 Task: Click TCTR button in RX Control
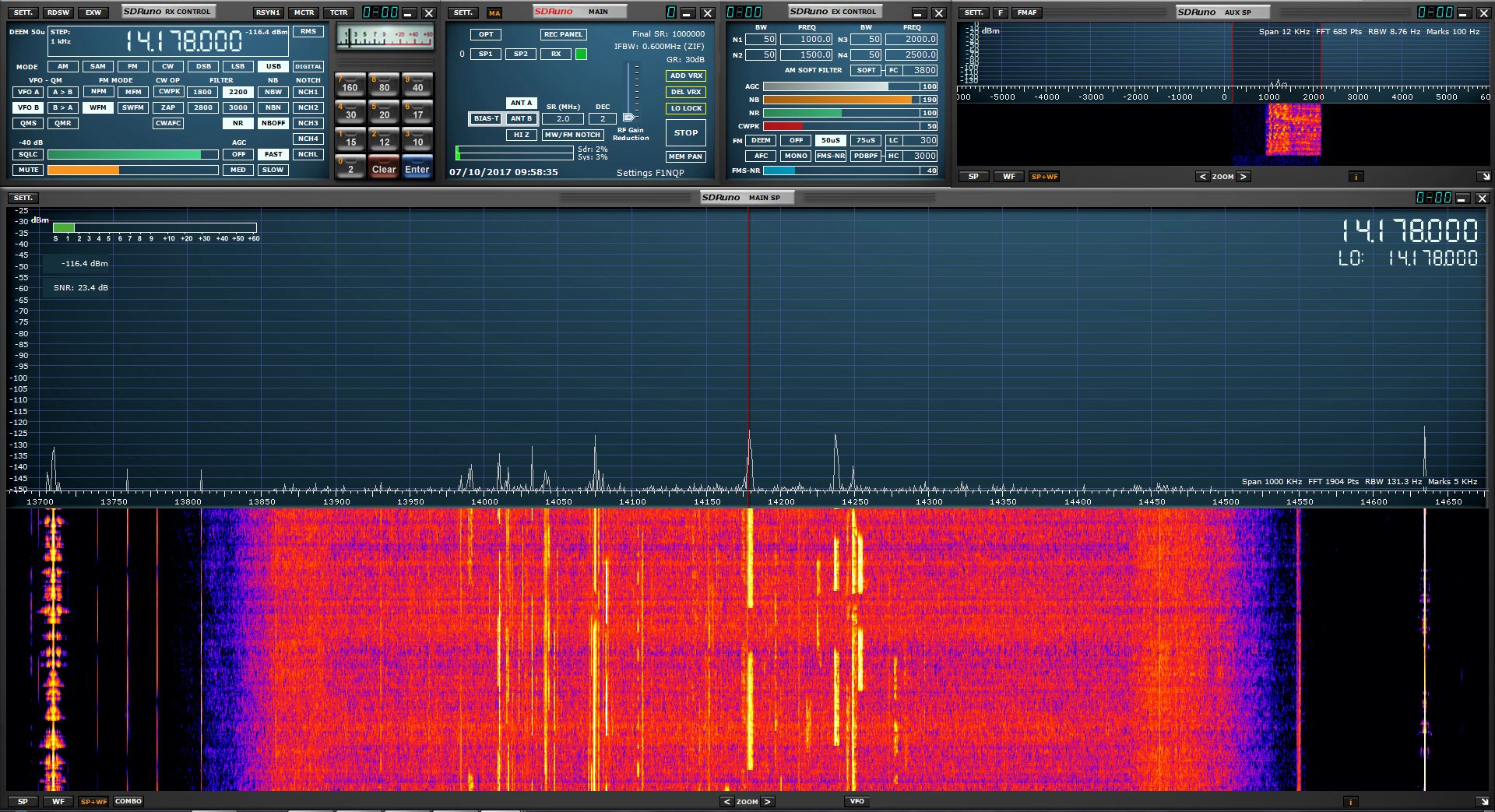click(x=339, y=12)
